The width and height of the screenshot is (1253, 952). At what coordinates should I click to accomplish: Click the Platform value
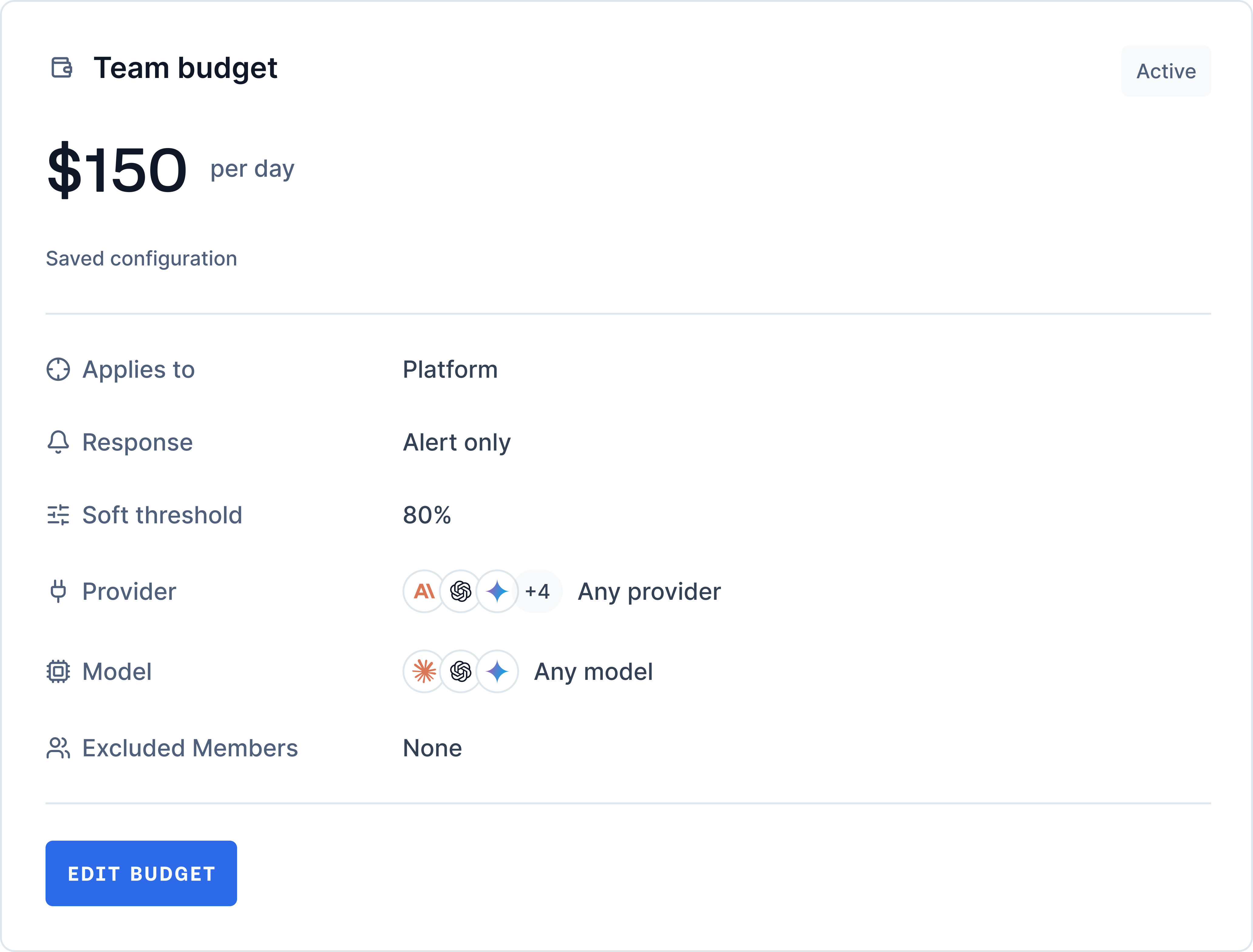[450, 370]
